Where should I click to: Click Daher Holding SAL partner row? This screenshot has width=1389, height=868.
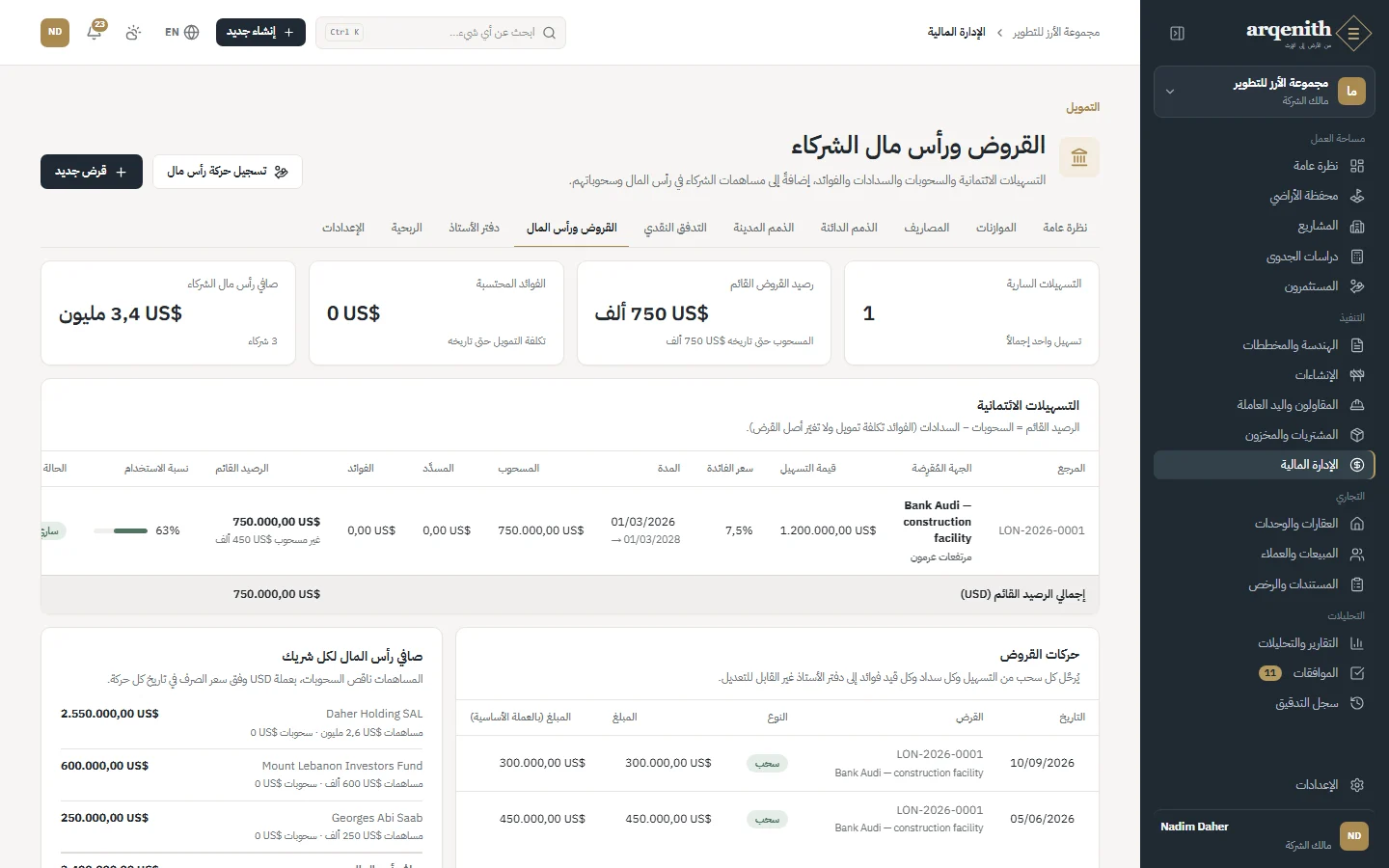click(242, 723)
